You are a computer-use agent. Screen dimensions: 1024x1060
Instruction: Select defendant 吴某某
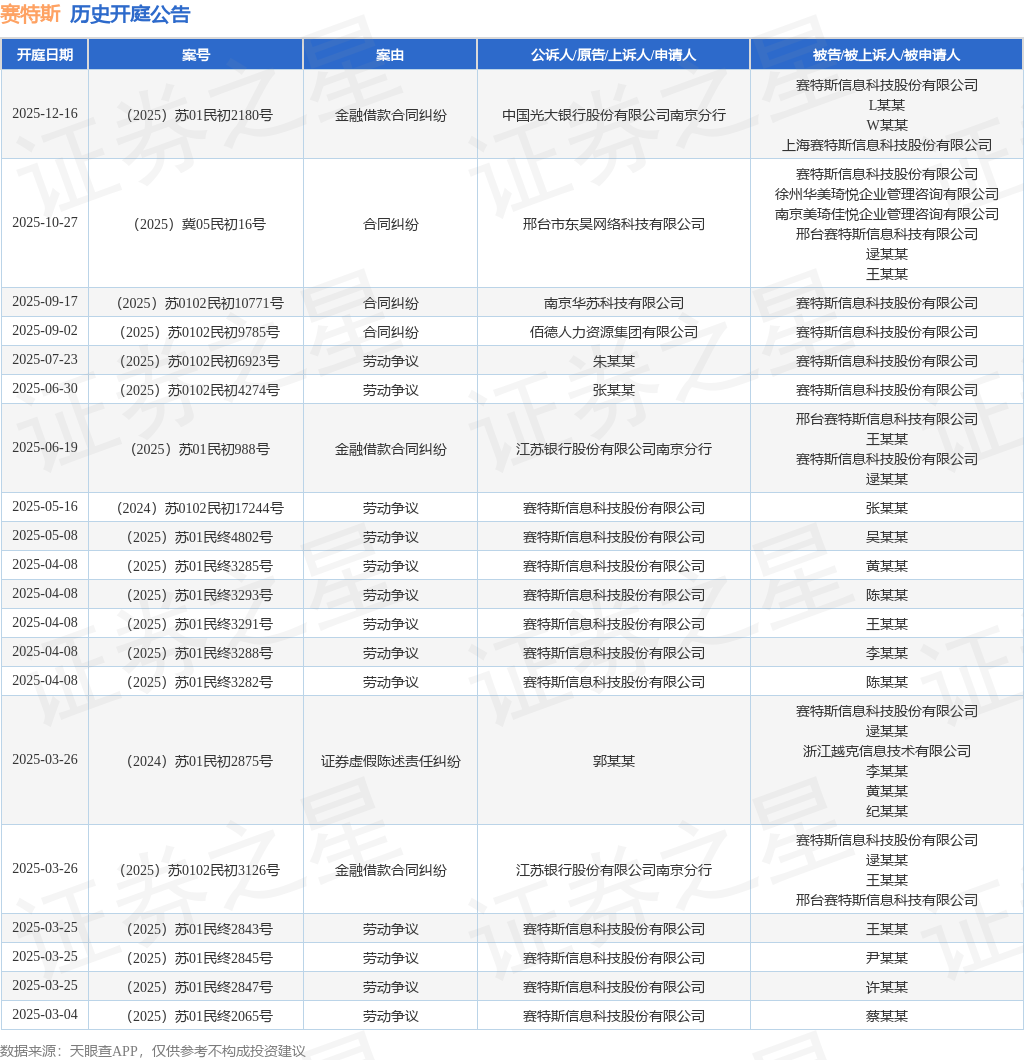(x=887, y=537)
